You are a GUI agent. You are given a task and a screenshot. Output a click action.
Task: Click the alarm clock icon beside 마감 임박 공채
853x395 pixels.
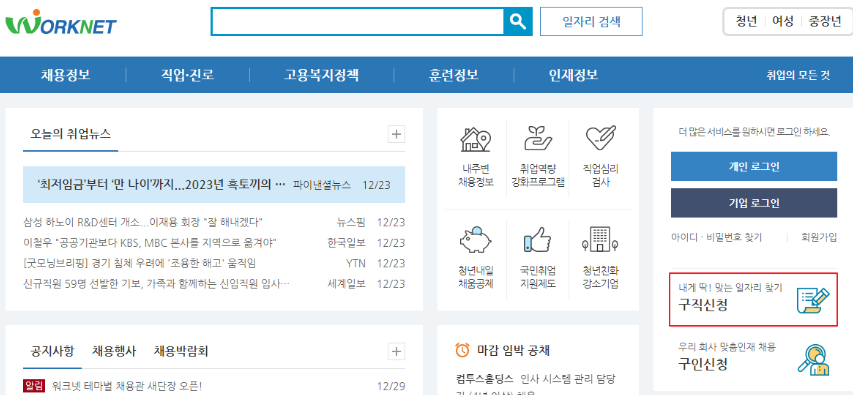coord(462,350)
